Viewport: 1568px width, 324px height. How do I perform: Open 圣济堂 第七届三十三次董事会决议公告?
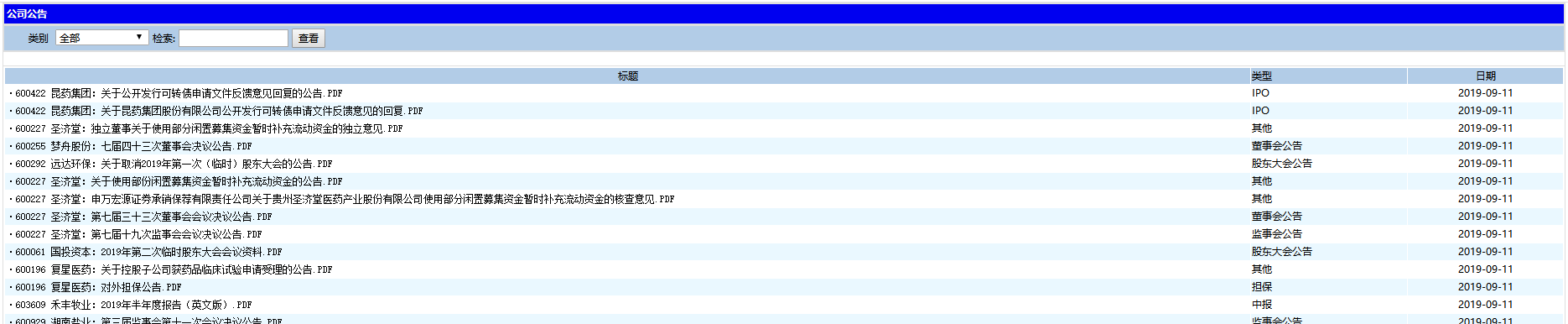[x=143, y=217]
